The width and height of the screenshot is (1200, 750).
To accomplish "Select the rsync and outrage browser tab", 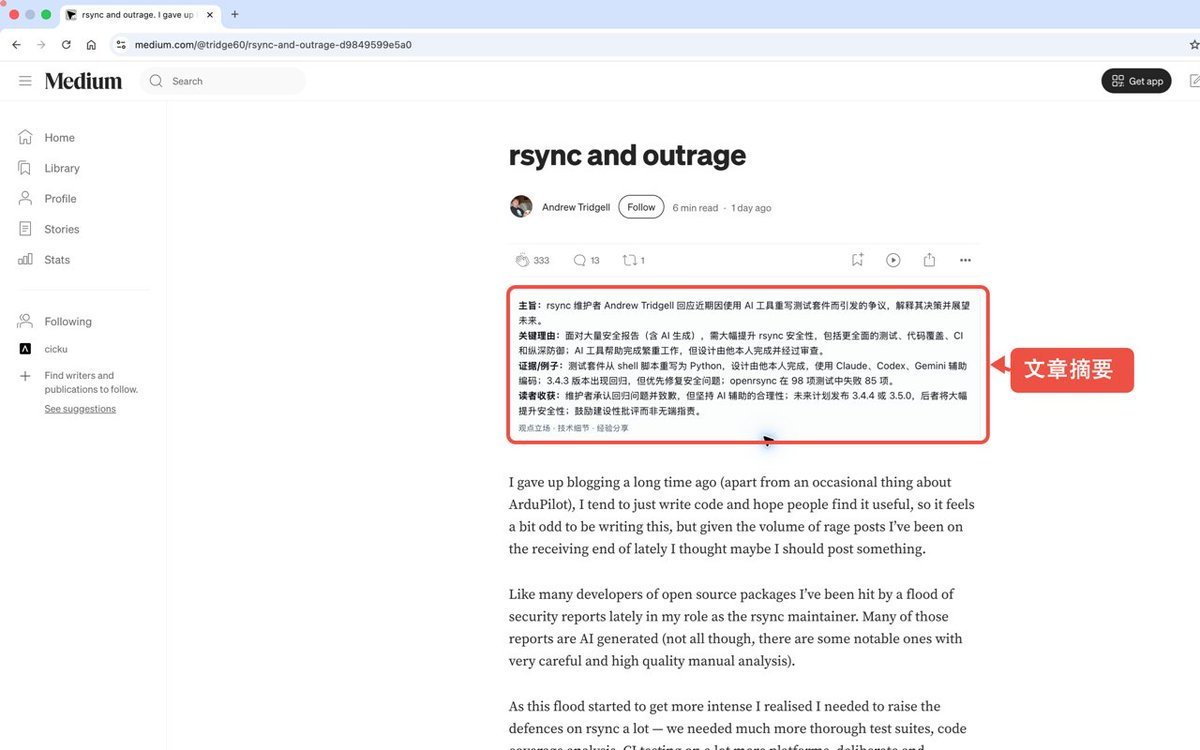I will (139, 15).
